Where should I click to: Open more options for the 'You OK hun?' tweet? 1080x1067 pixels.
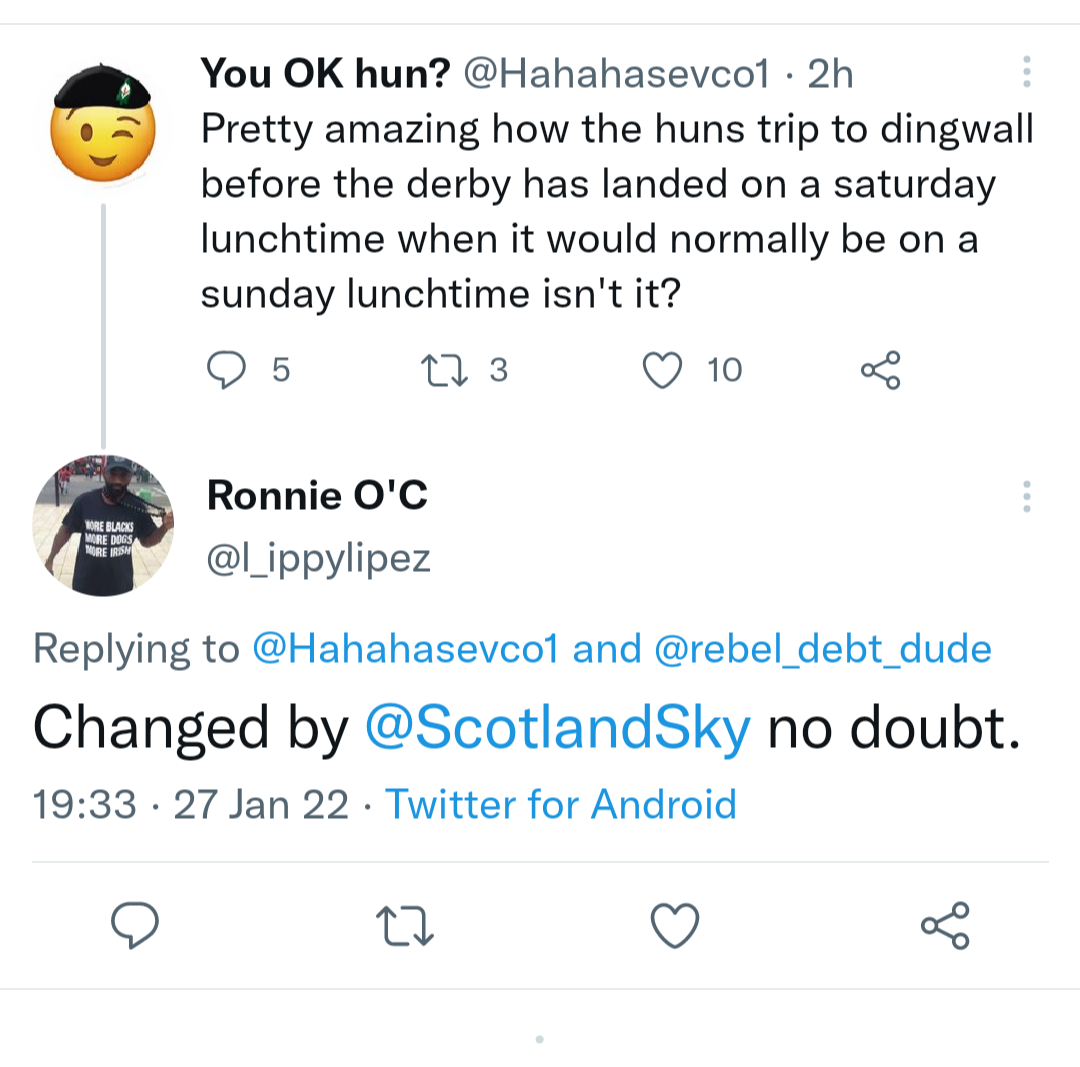click(x=1026, y=72)
